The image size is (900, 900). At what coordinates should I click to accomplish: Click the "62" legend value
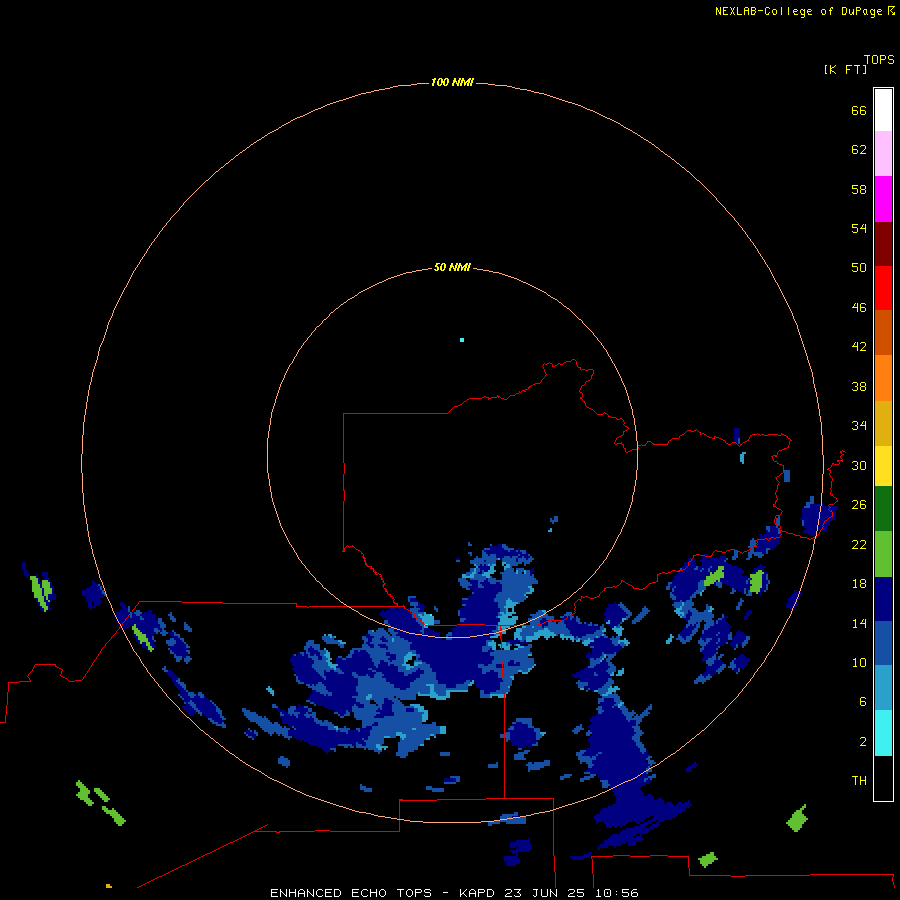(859, 150)
